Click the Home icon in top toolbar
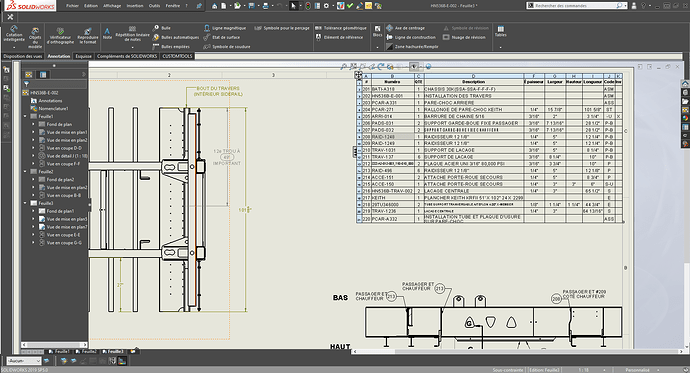This screenshot has height=373, width=690. (x=214, y=6)
